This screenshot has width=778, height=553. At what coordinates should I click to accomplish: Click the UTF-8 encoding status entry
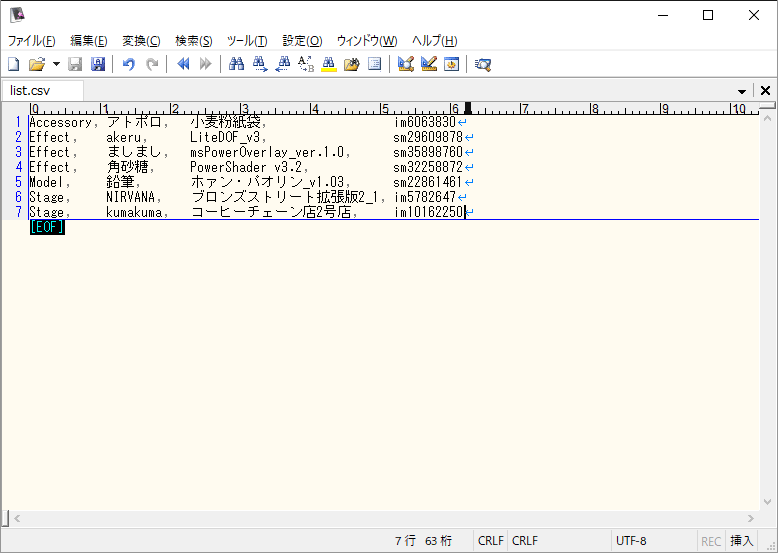click(x=631, y=541)
